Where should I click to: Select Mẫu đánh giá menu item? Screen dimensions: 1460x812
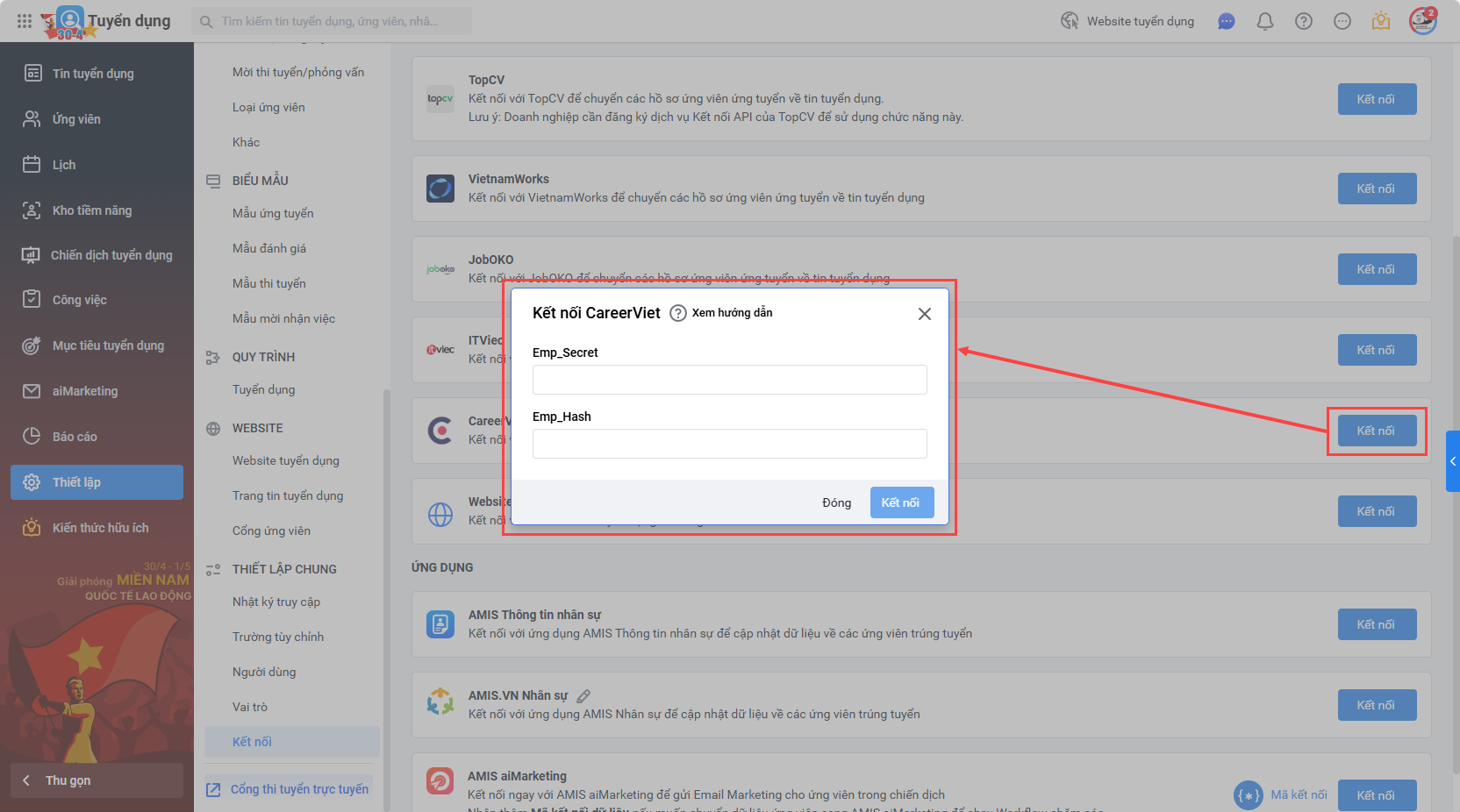tap(269, 248)
